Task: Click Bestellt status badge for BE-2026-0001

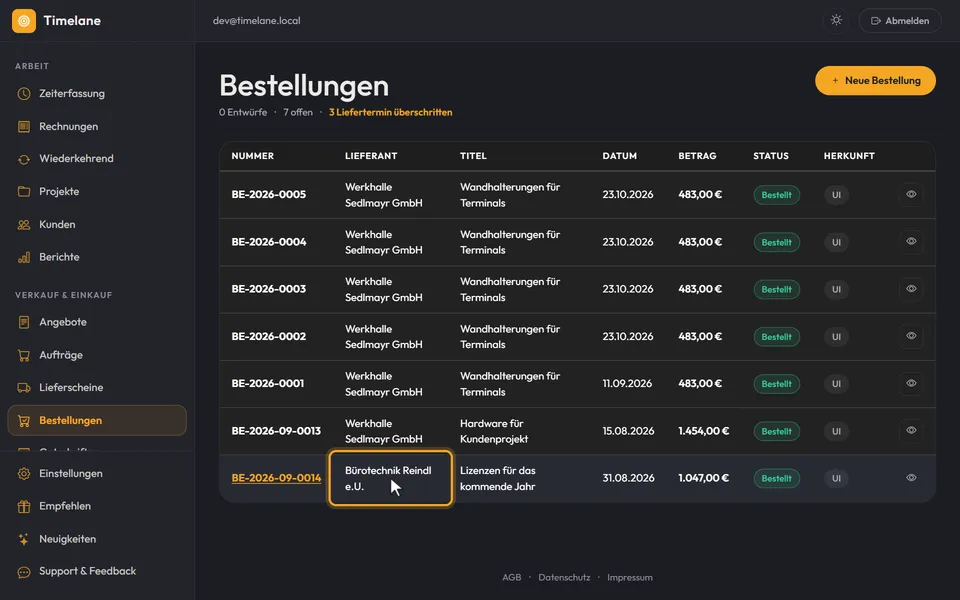Action: 776,384
